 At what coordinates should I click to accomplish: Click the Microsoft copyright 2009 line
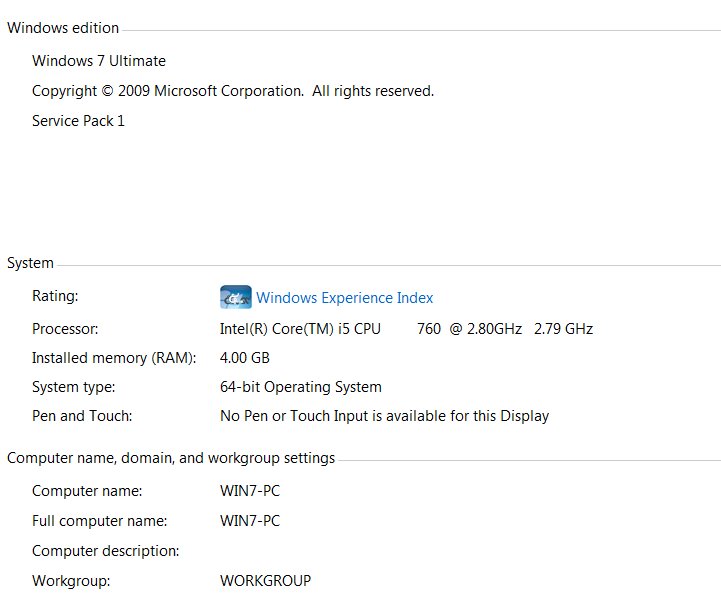click(233, 91)
